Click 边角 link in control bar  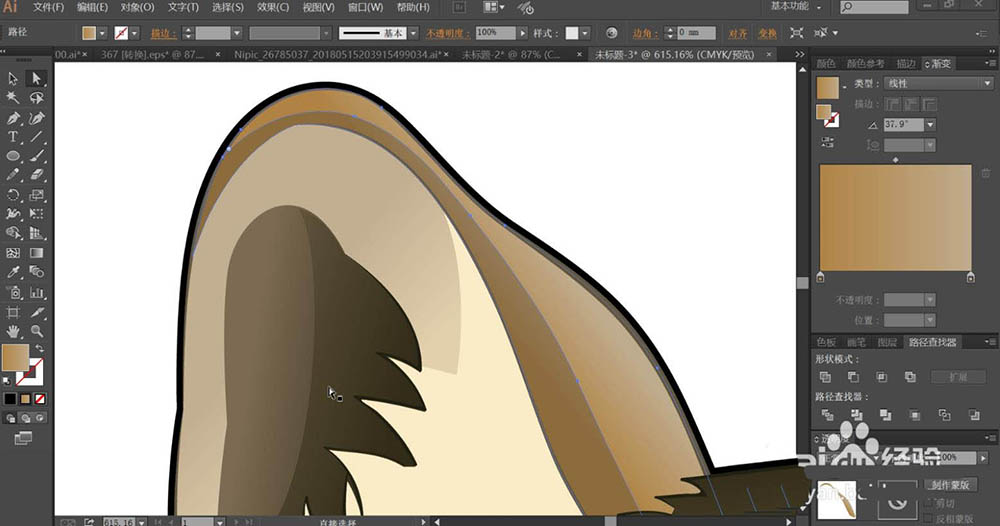pyautogui.click(x=645, y=33)
